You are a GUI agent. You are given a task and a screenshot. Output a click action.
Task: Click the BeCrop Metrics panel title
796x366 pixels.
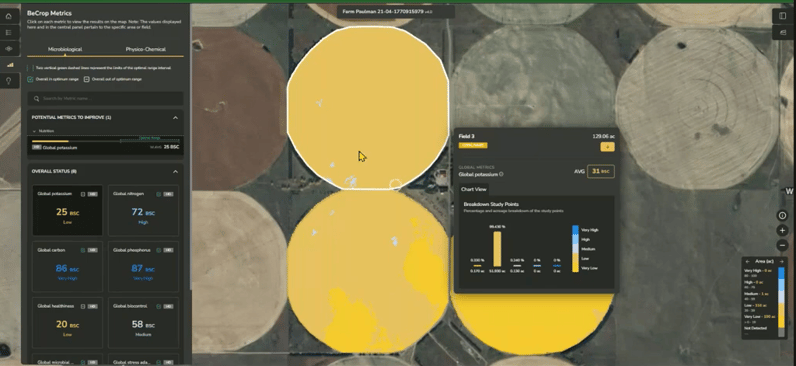pos(49,13)
